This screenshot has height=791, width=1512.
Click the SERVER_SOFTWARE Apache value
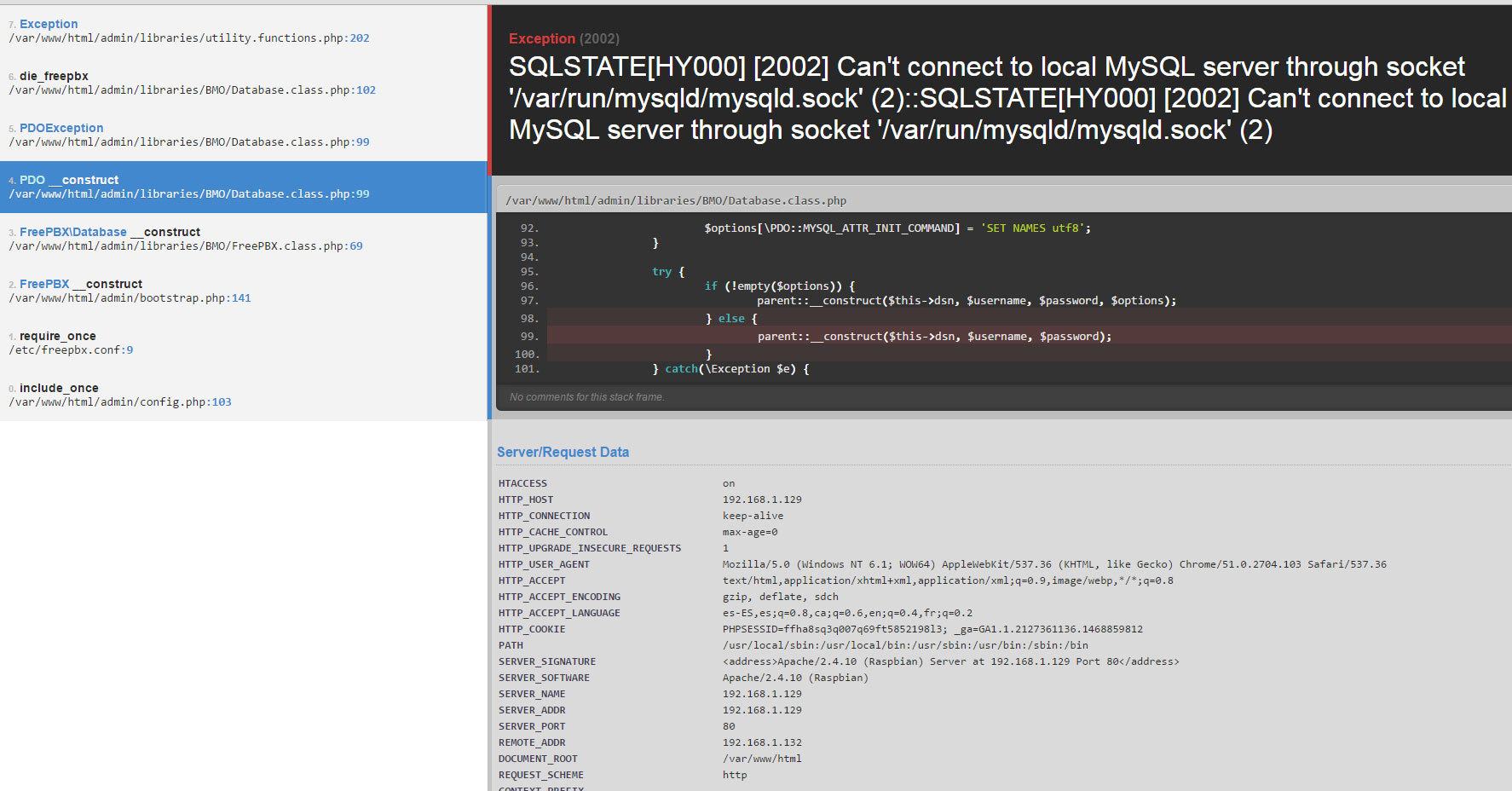[x=795, y=678]
